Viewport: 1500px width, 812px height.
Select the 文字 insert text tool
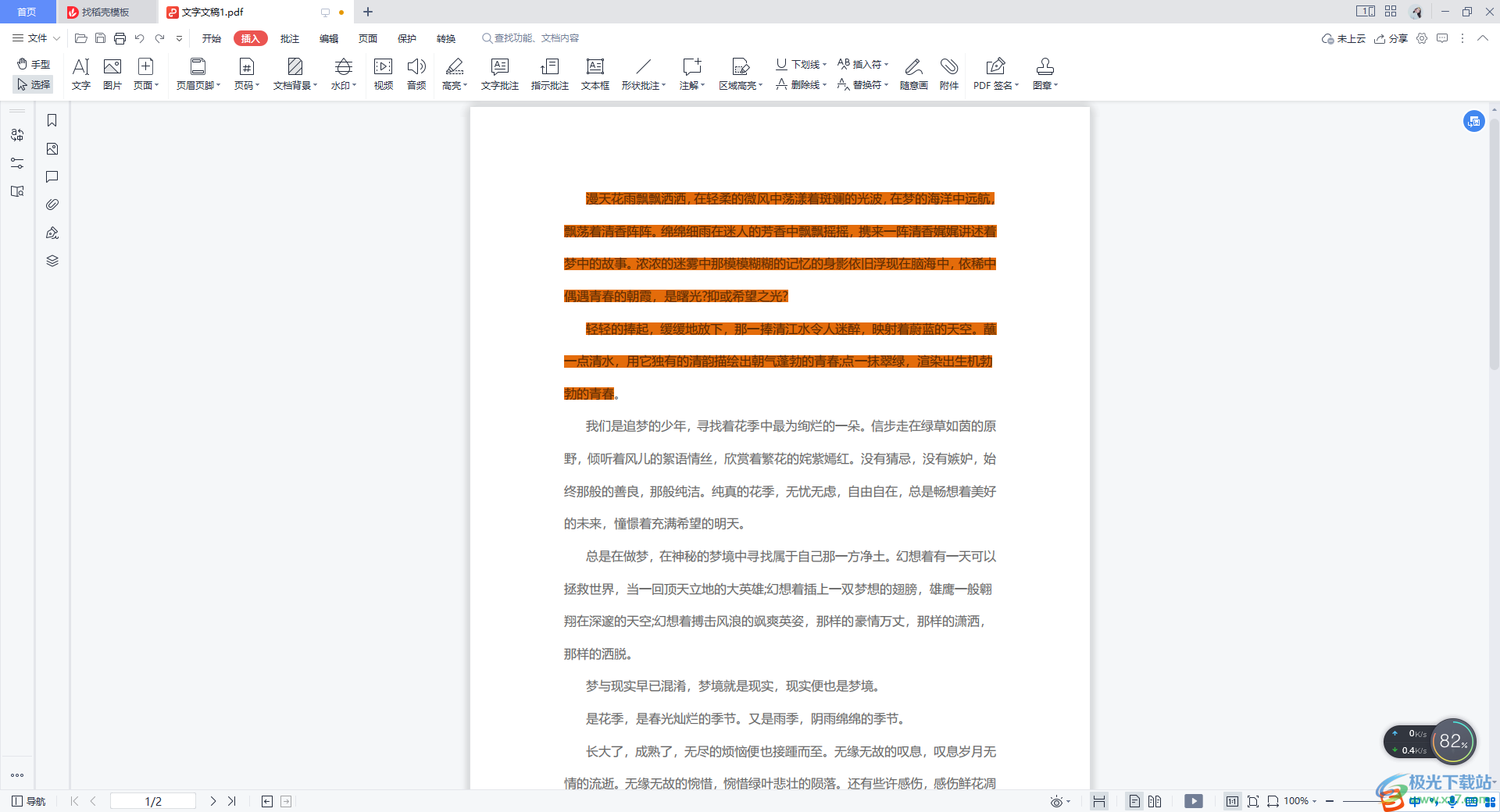point(81,74)
